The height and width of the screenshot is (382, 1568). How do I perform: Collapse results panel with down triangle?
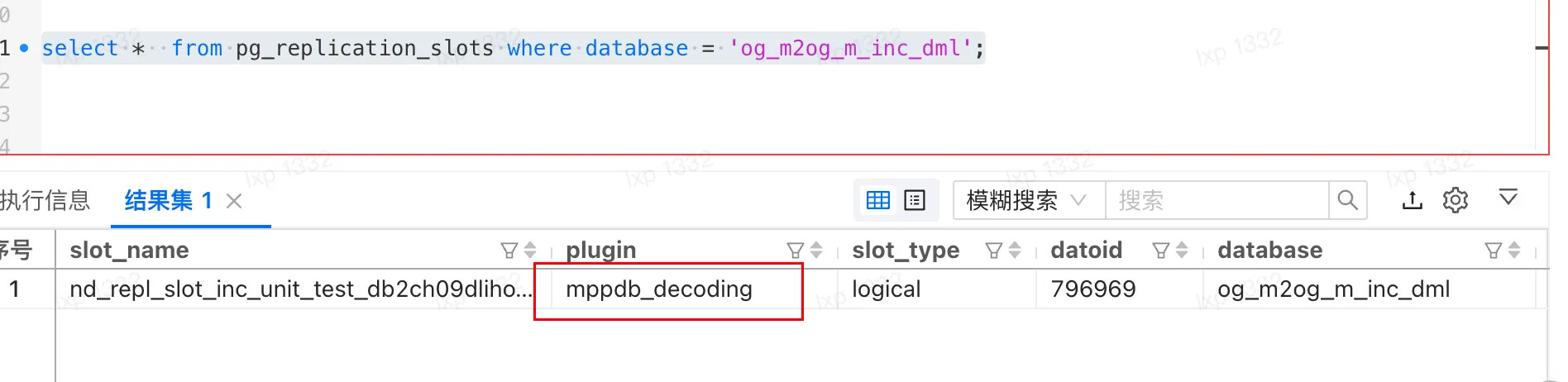tap(1508, 198)
